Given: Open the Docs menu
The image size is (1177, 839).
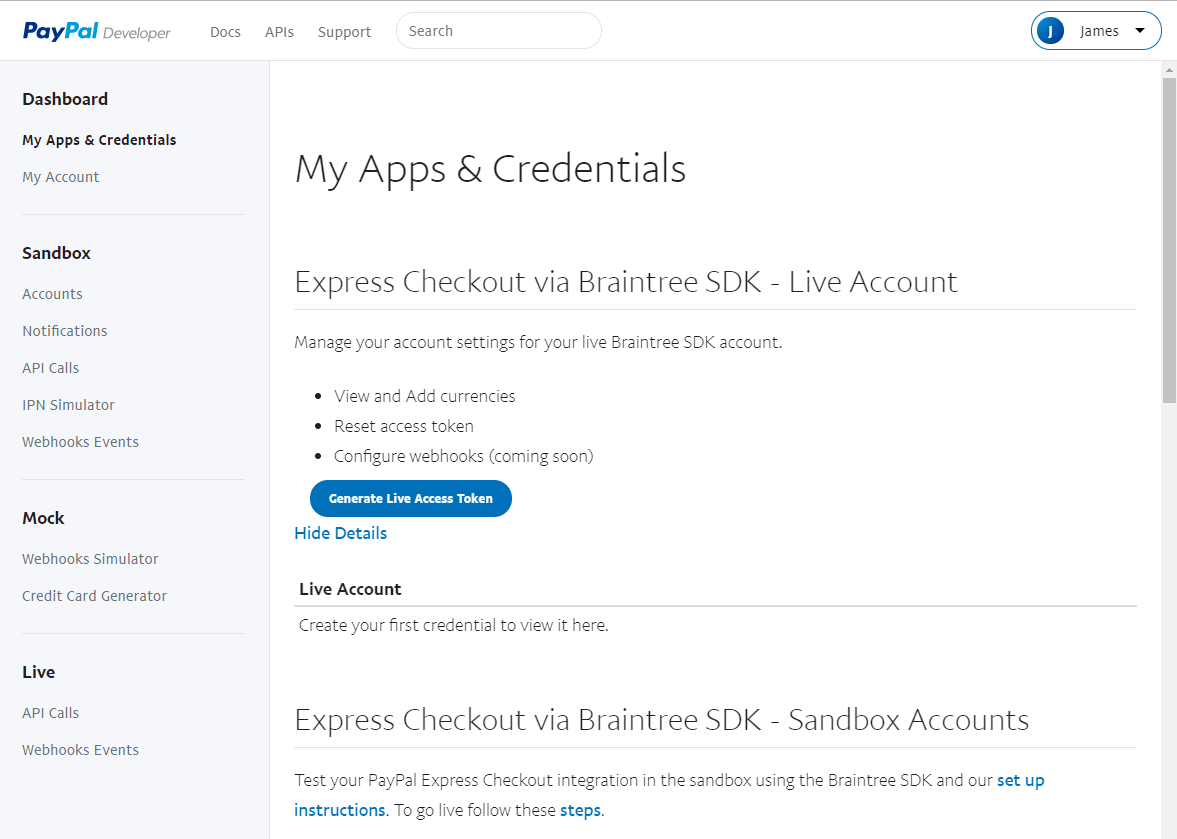Looking at the screenshot, I should point(225,32).
